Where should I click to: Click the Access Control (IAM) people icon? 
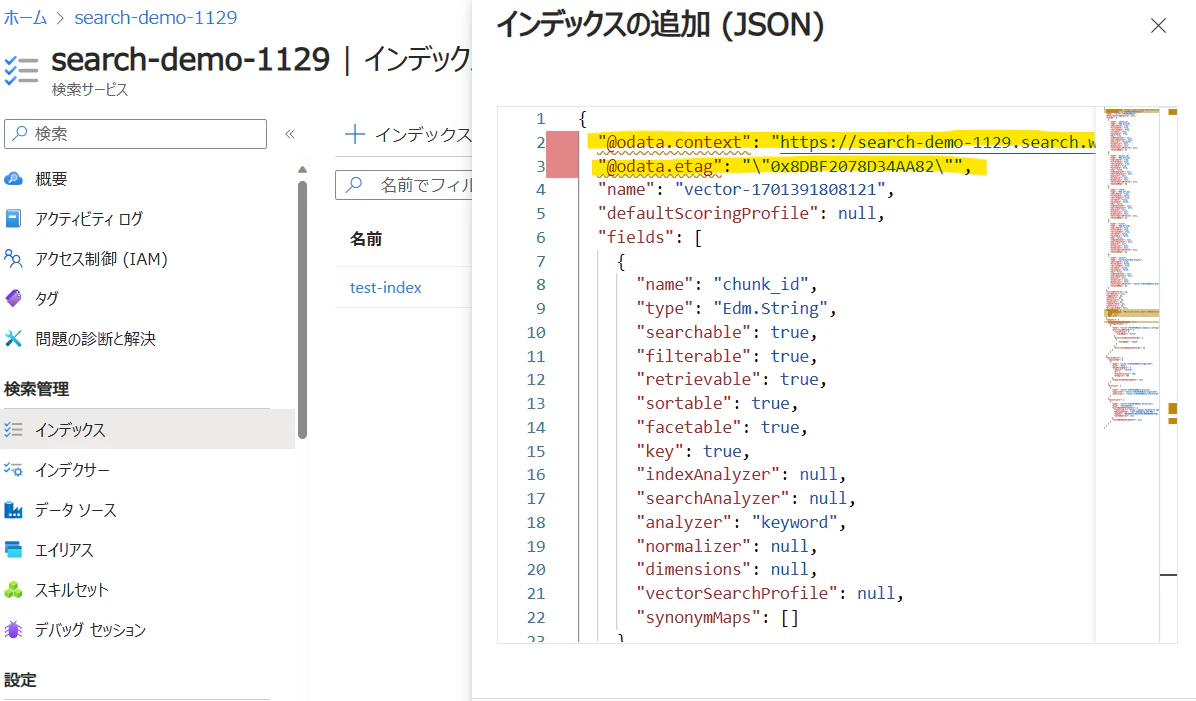(x=13, y=259)
